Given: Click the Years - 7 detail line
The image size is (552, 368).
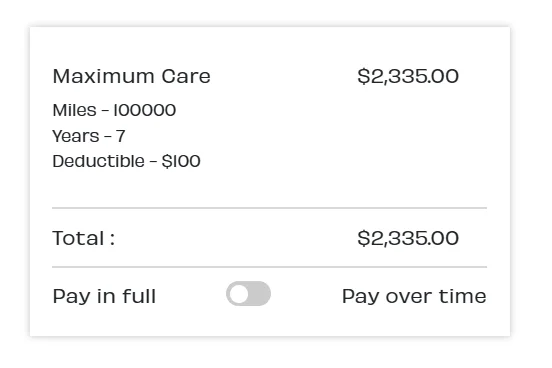Looking at the screenshot, I should click(x=89, y=136).
